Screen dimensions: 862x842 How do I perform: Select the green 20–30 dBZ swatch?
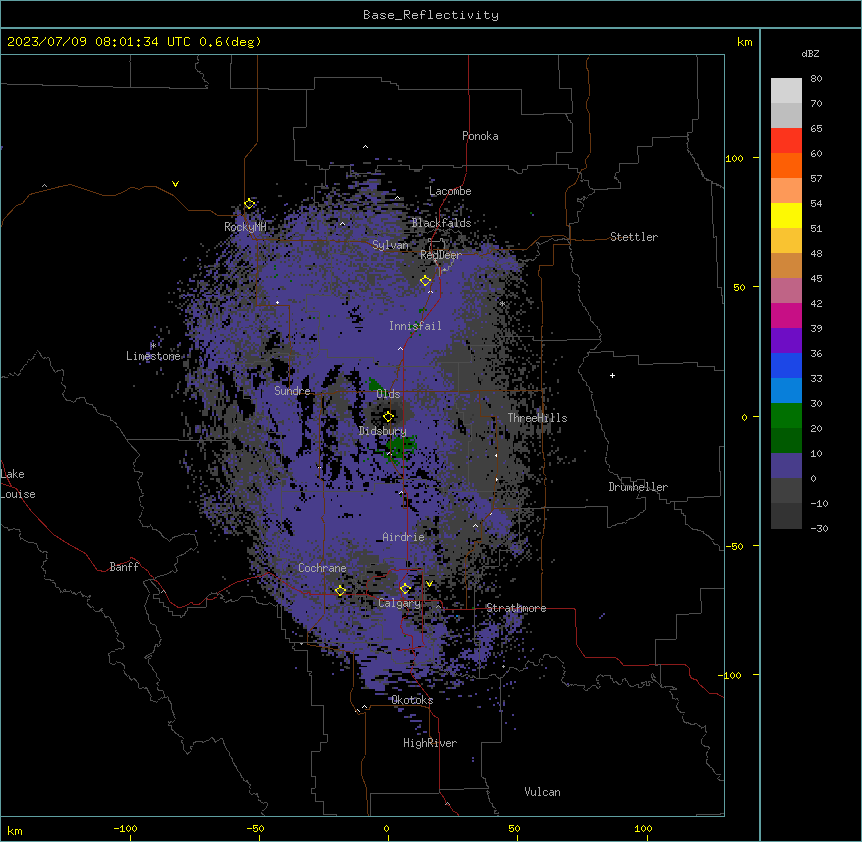(x=786, y=416)
